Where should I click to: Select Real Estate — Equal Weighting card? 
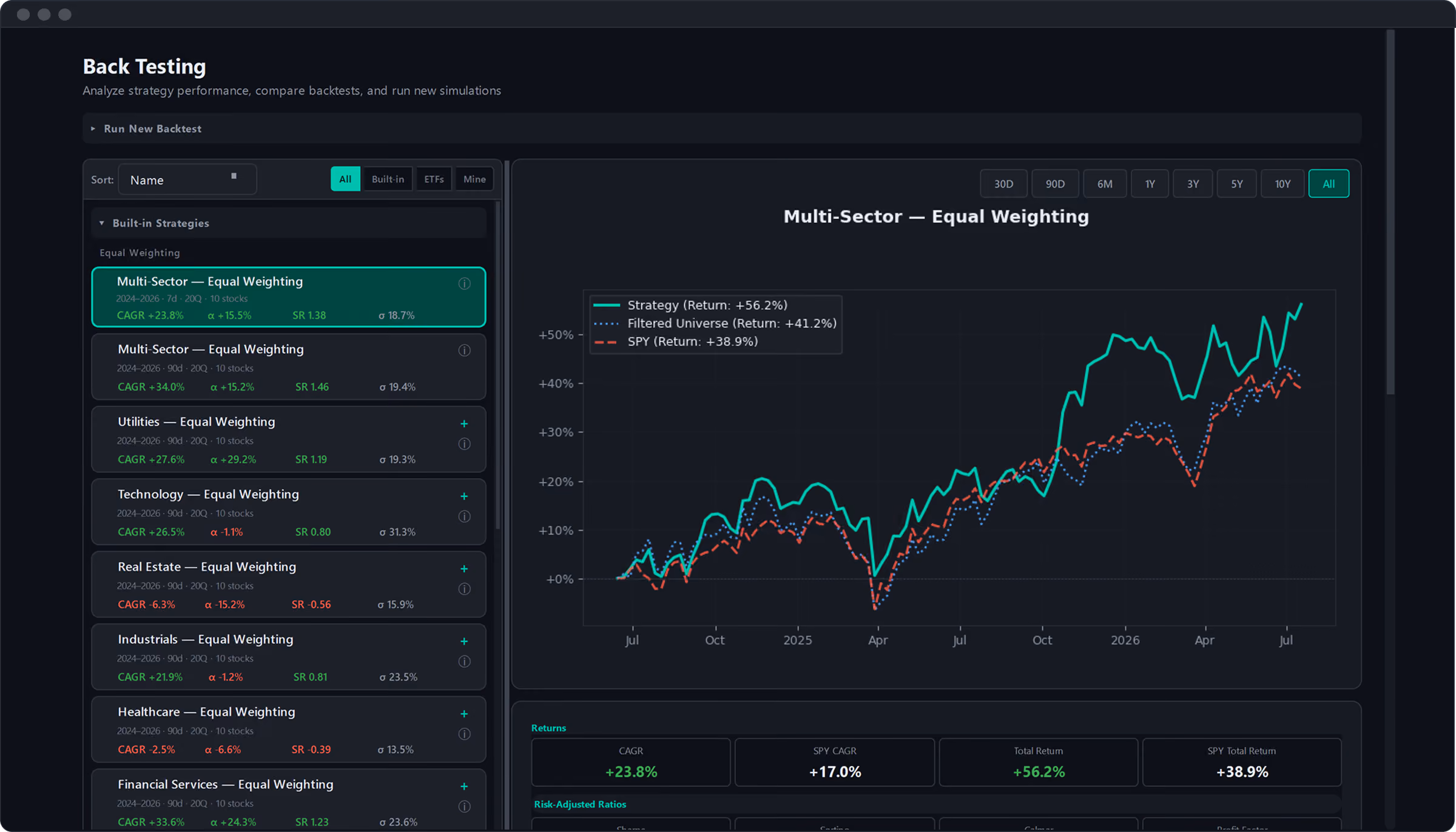[289, 584]
